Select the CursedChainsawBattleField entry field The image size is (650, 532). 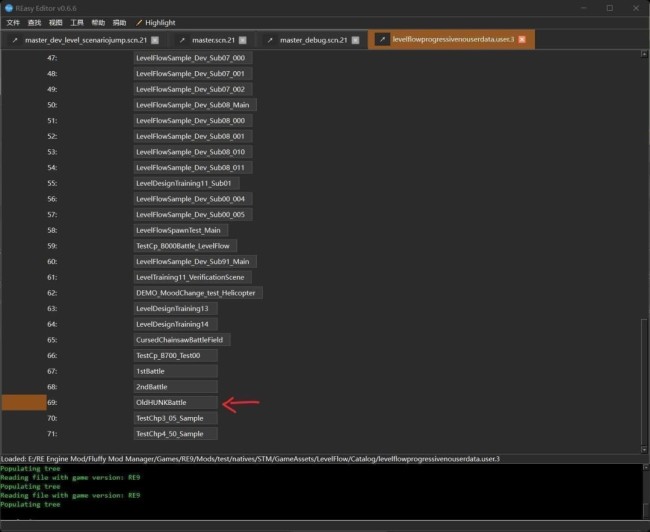182,340
